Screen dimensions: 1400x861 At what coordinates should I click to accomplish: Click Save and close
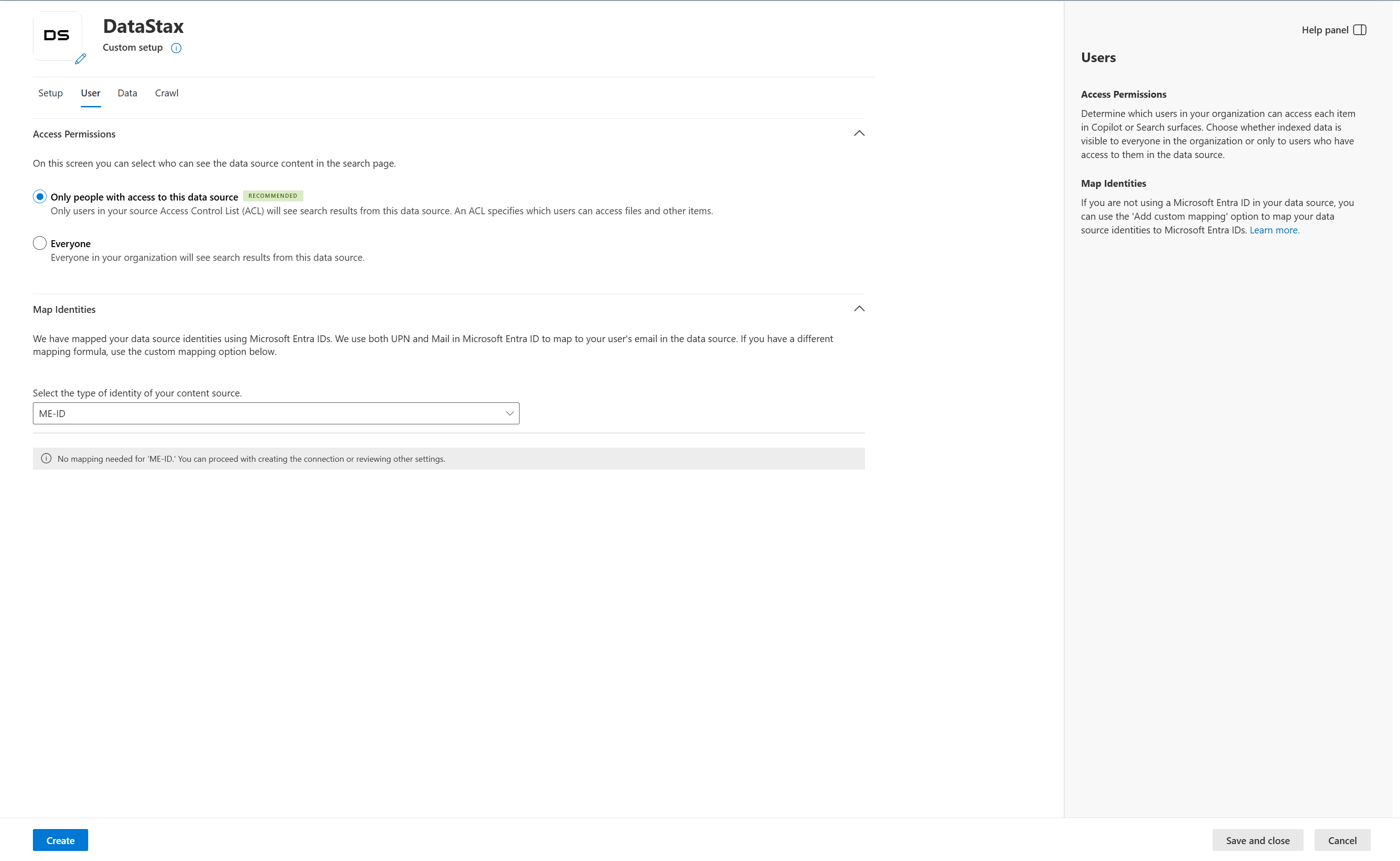coord(1257,840)
